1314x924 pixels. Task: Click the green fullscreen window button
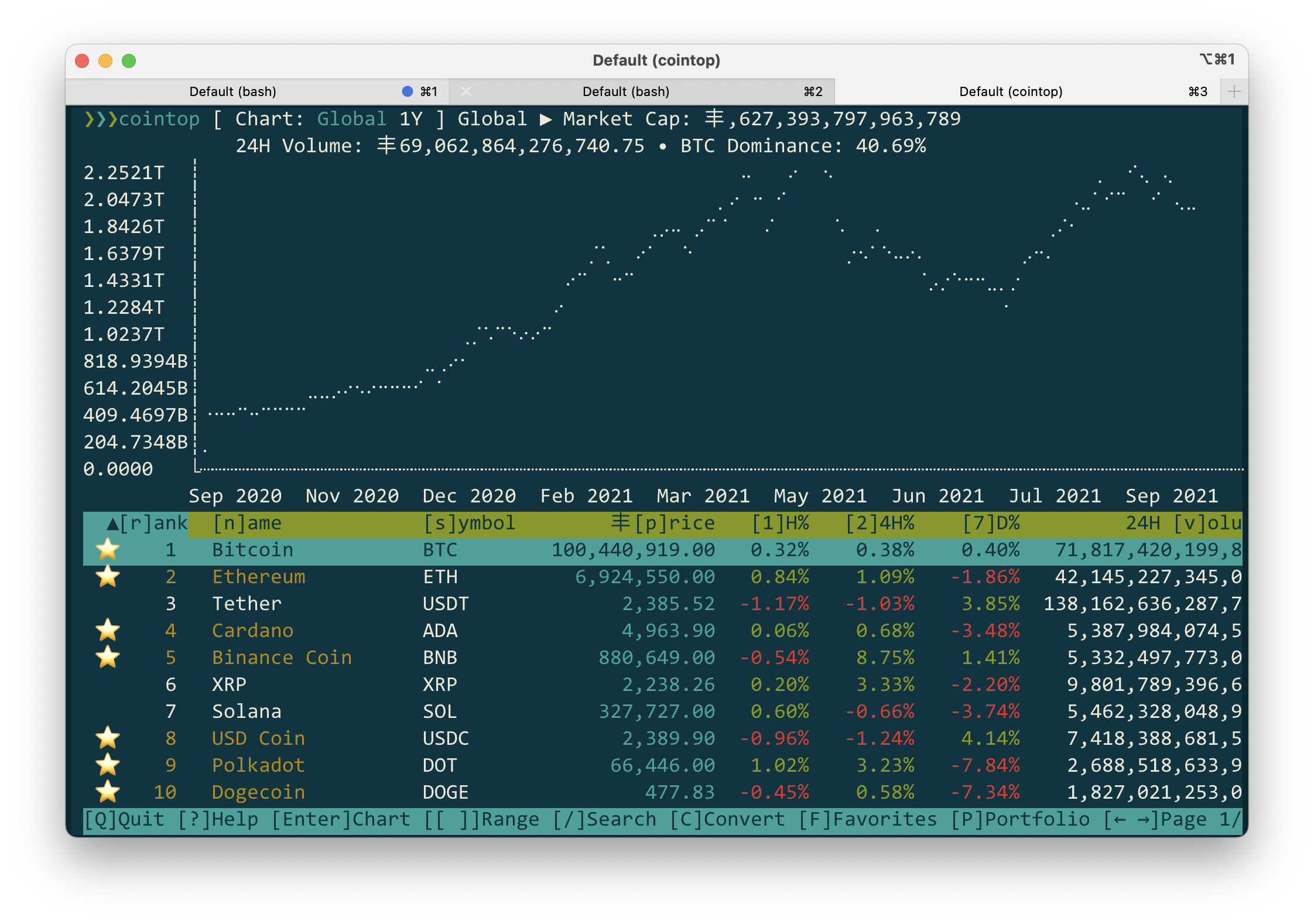129,61
